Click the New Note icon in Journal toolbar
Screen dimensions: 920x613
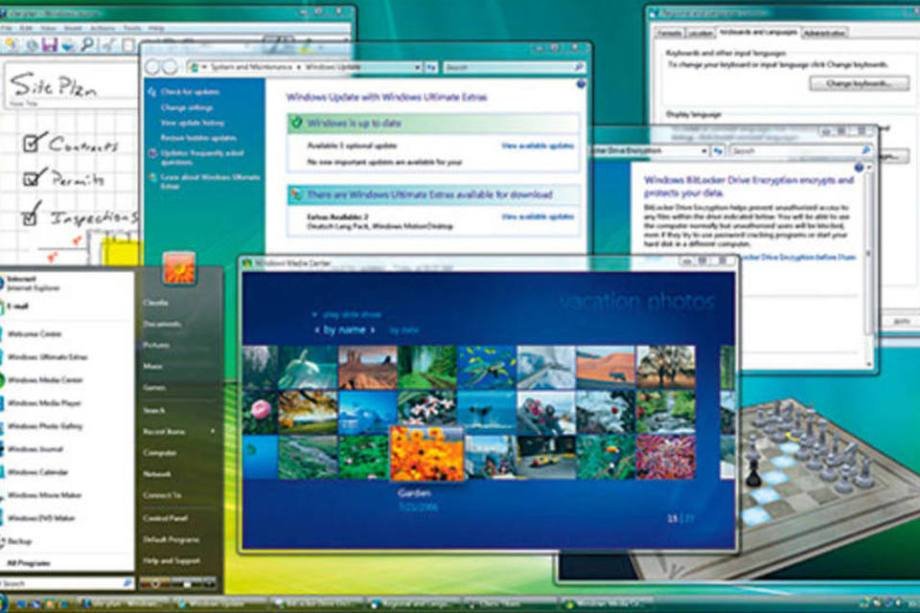(x=10, y=44)
